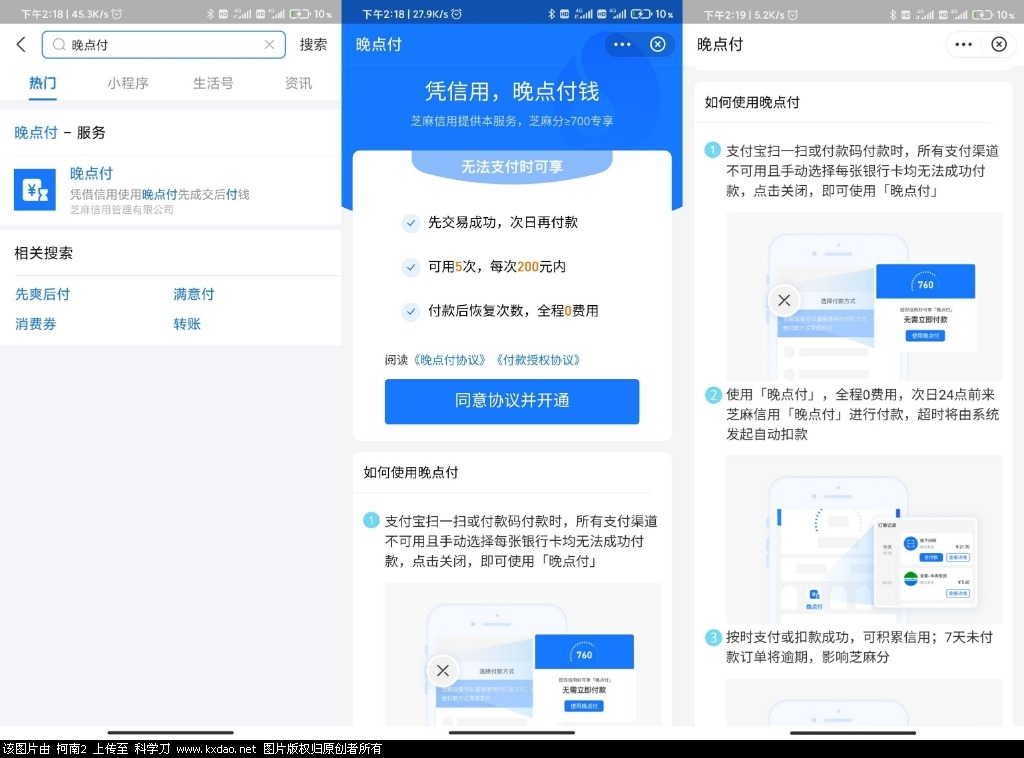
Task: Search related term 消费券
Action: click(x=35, y=324)
